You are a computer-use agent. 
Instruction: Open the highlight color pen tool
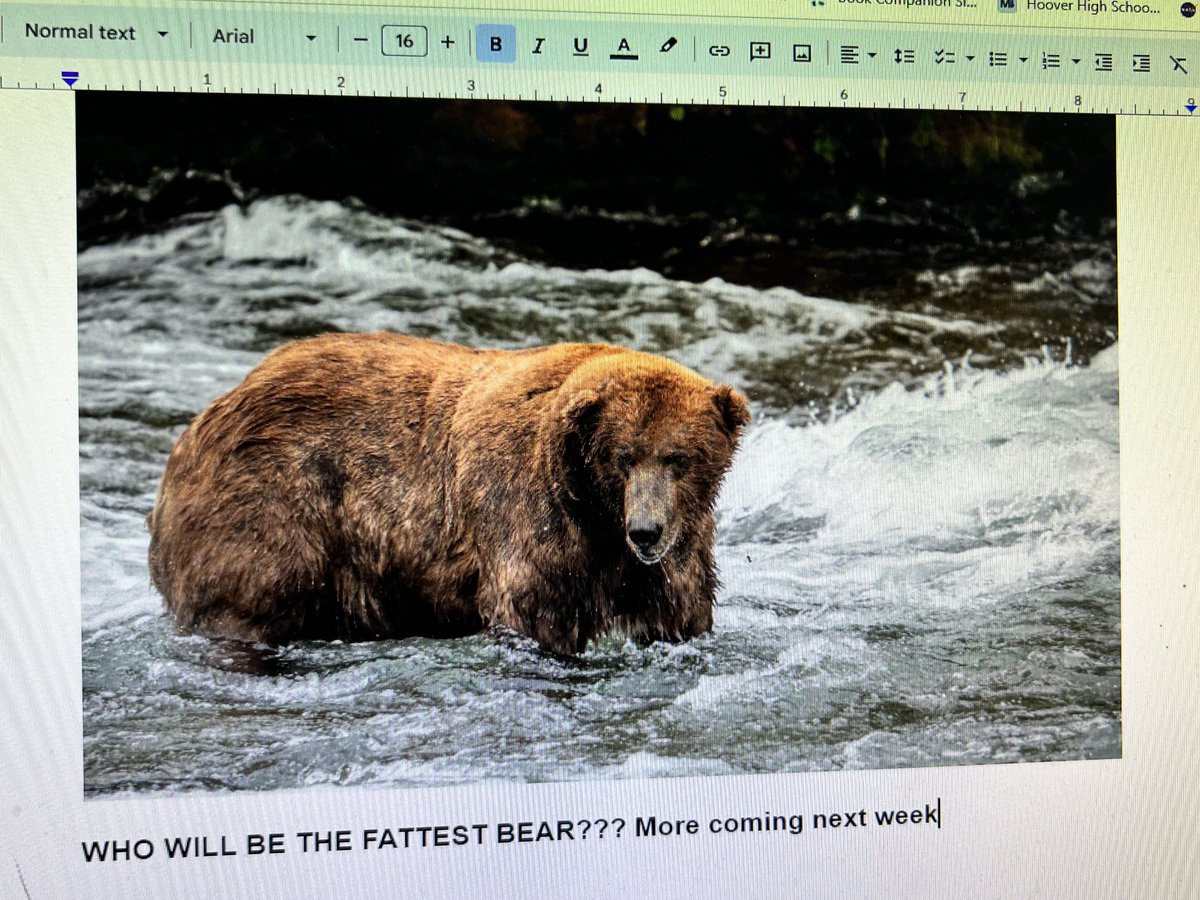click(669, 47)
